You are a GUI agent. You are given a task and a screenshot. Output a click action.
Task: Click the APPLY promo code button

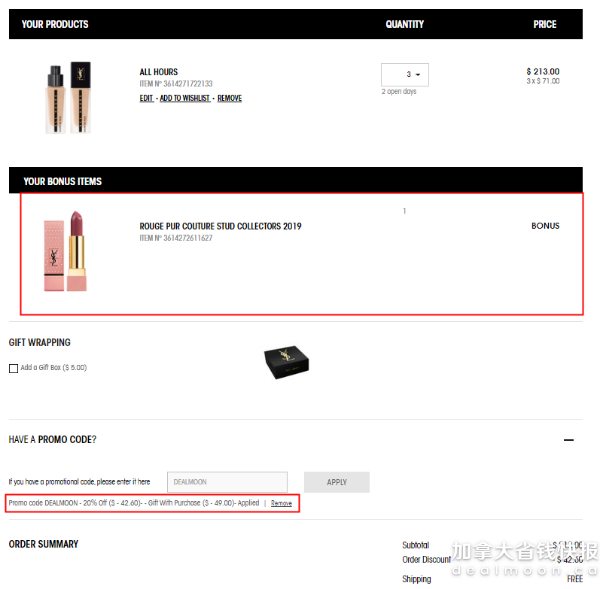coord(337,482)
